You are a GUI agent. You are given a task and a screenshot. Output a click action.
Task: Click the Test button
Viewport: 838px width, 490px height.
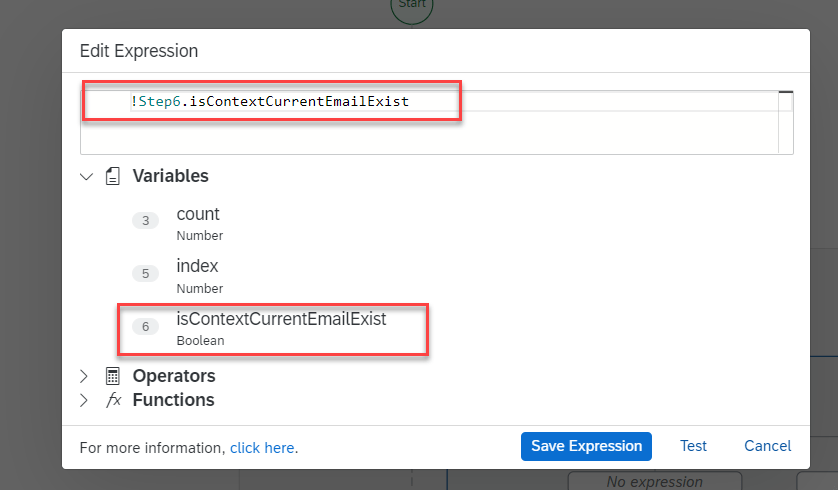click(693, 446)
